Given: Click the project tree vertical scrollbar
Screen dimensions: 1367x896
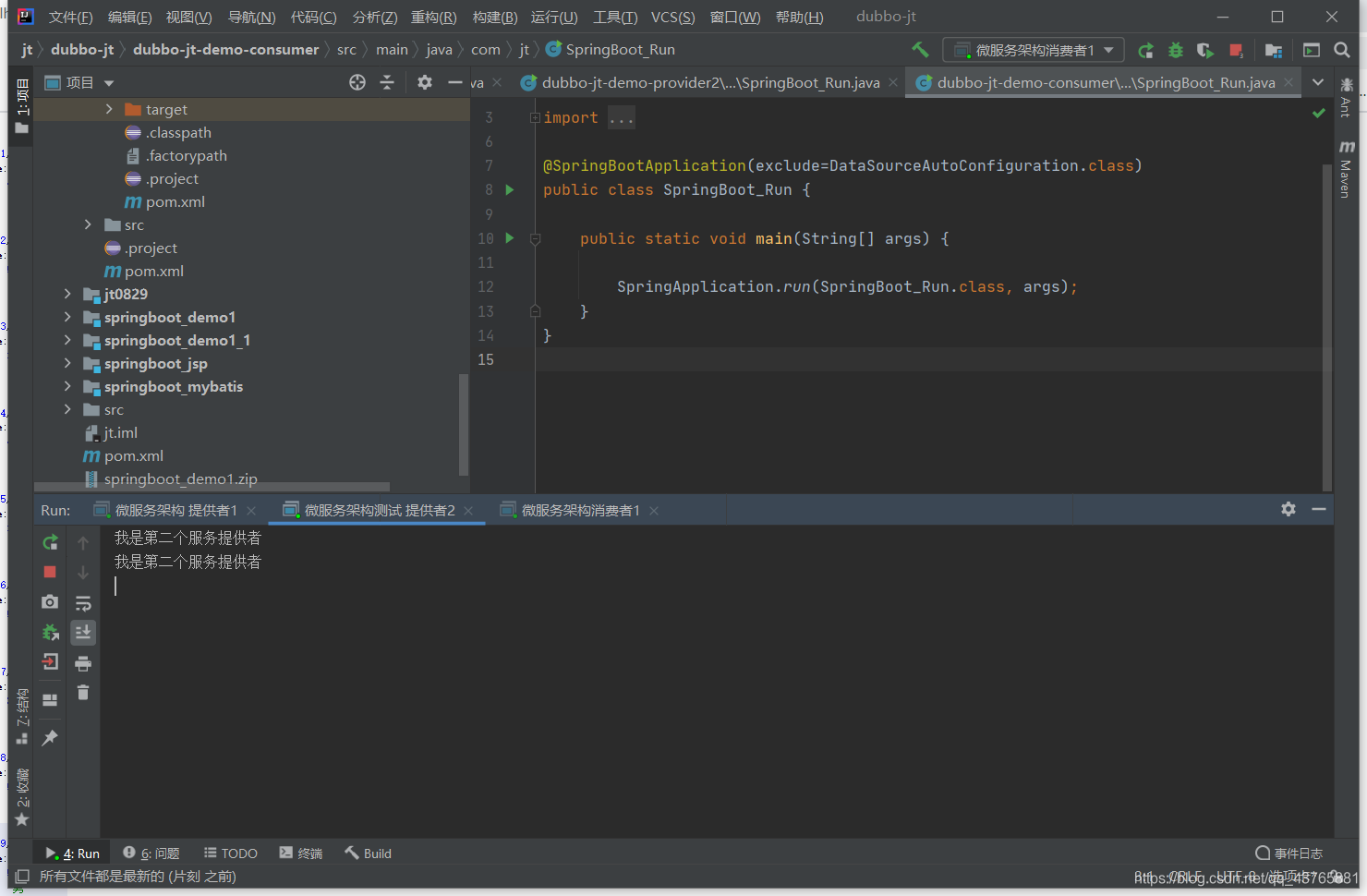Looking at the screenshot, I should pos(464,425).
